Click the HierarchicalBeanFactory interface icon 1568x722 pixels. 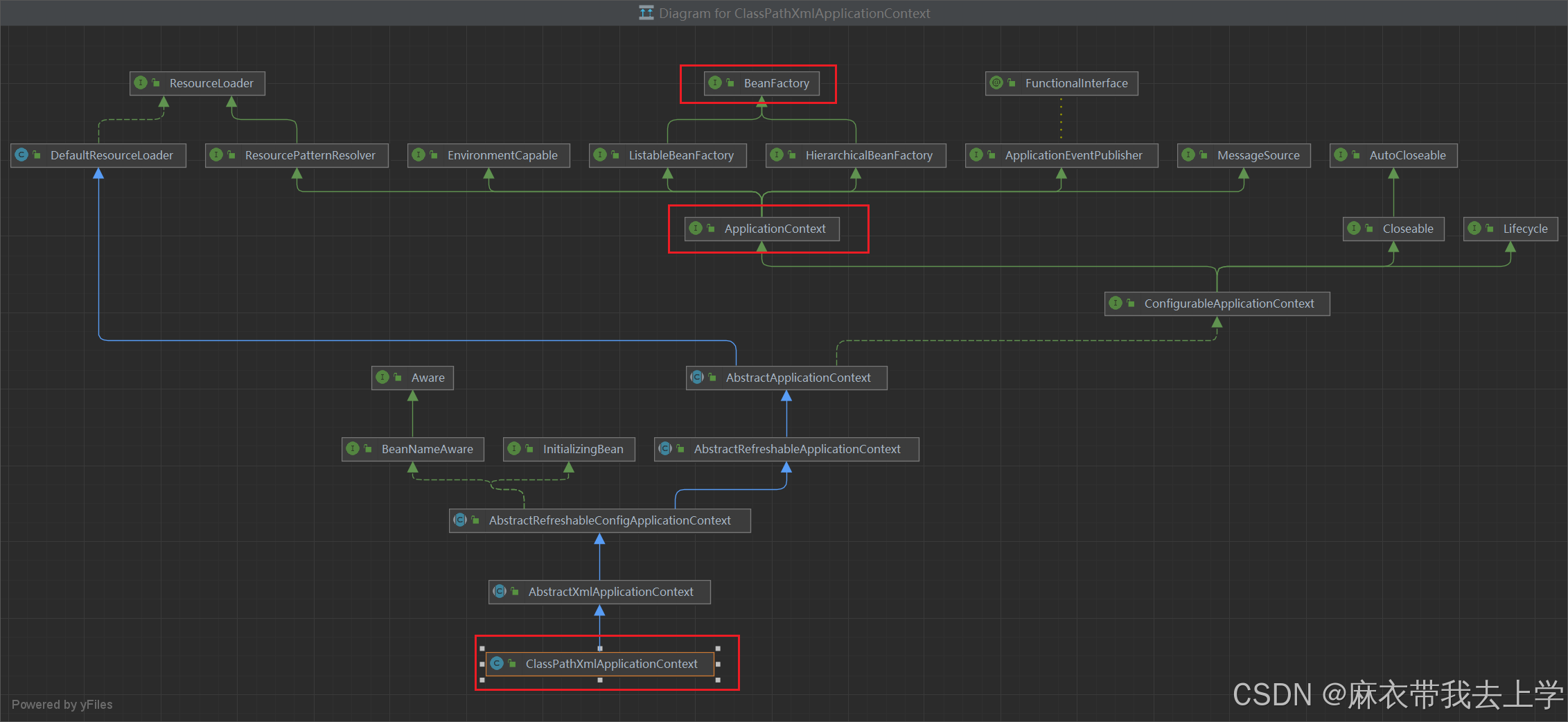777,155
